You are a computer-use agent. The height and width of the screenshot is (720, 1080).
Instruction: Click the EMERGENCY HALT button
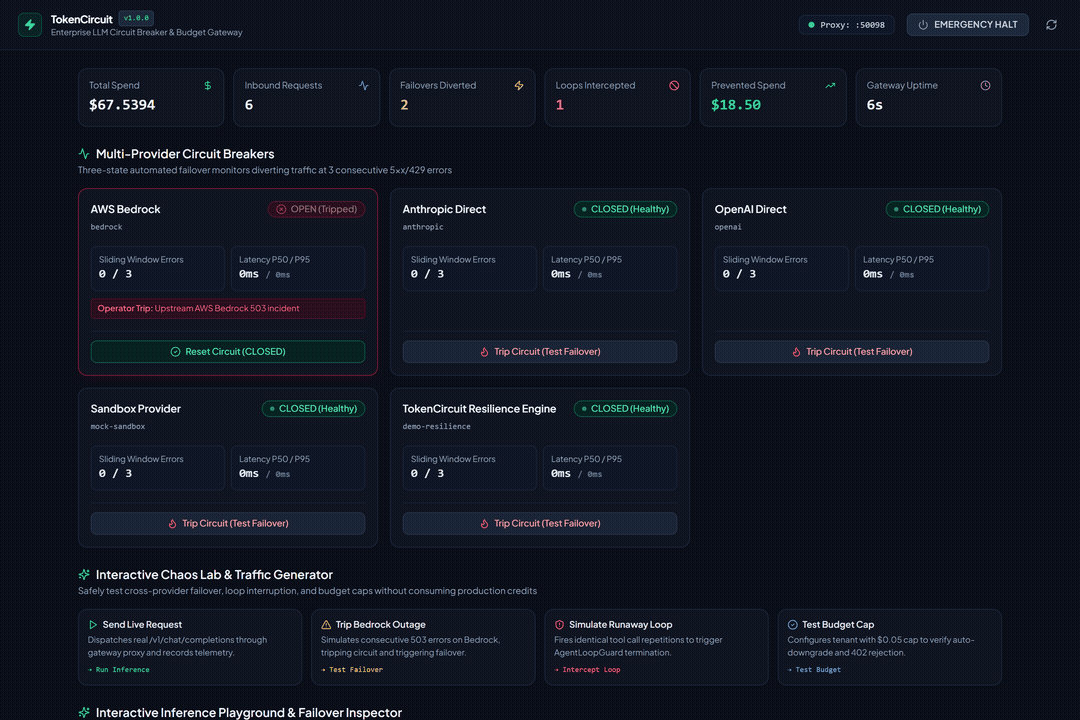(967, 25)
